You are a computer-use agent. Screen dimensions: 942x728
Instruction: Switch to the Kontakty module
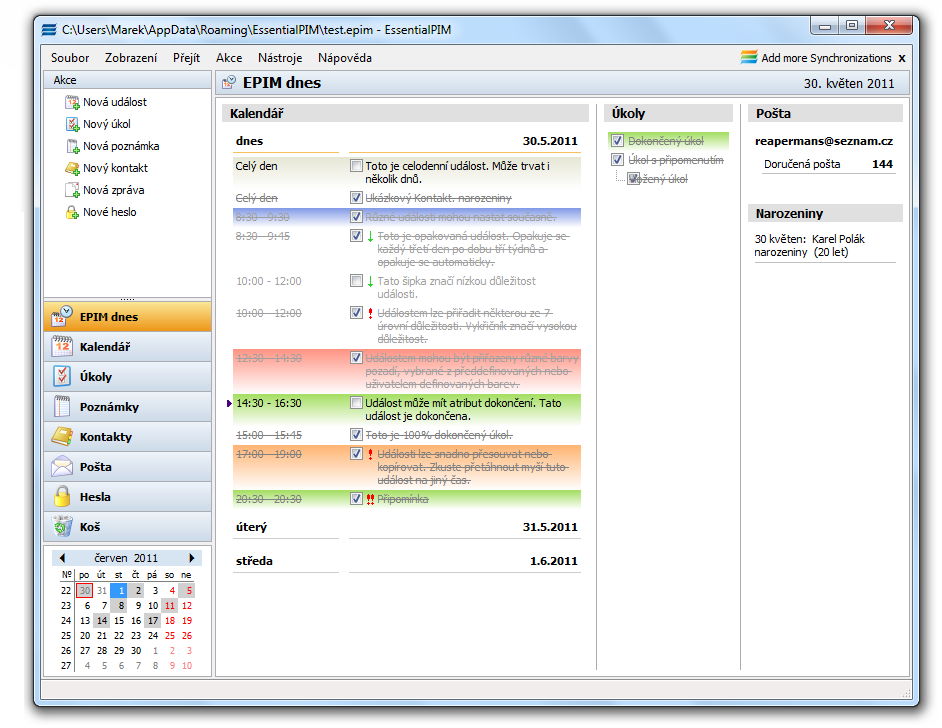(x=127, y=437)
